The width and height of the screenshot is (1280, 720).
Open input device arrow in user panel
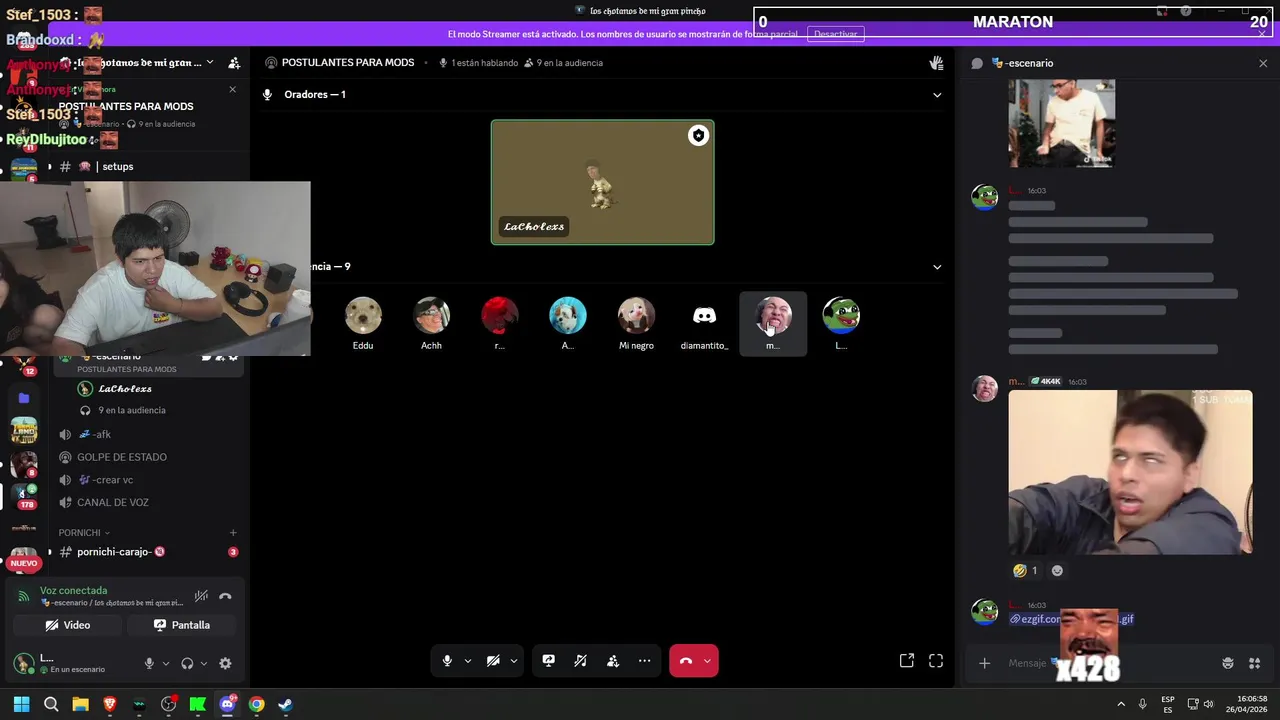point(166,663)
